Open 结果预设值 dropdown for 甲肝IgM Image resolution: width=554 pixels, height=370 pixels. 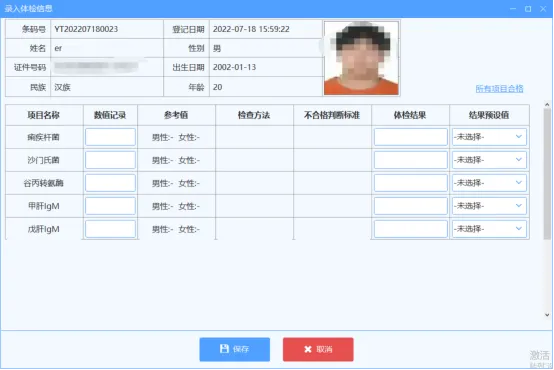click(x=489, y=206)
